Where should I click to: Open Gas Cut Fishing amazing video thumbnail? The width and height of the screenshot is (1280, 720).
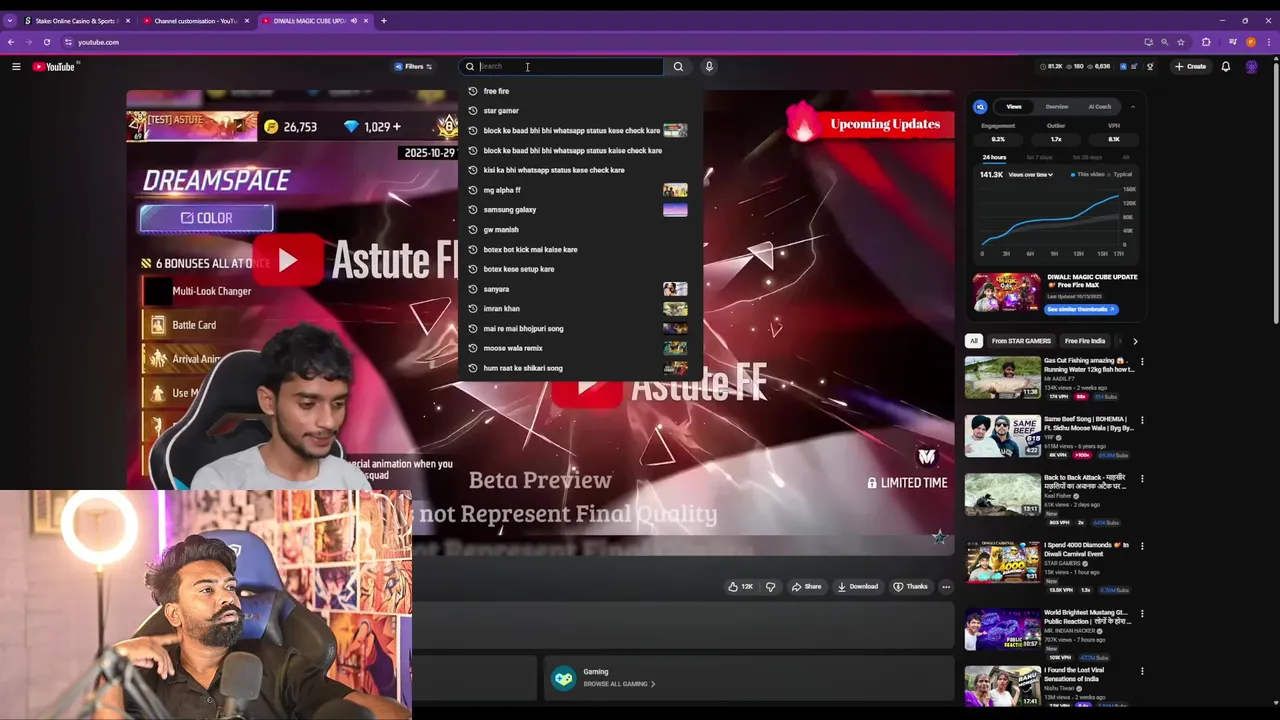pos(1002,378)
